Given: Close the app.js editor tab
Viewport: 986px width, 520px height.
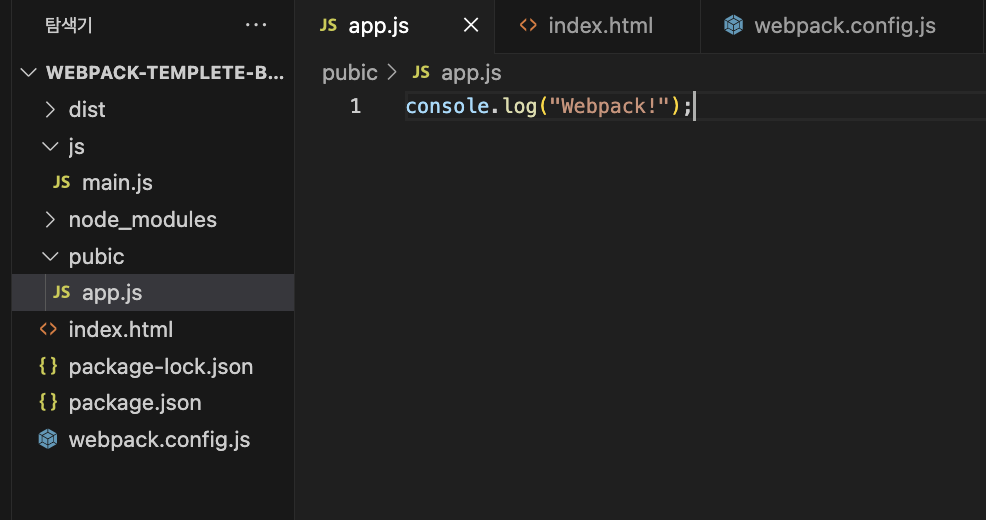Looking at the screenshot, I should coord(470,25).
